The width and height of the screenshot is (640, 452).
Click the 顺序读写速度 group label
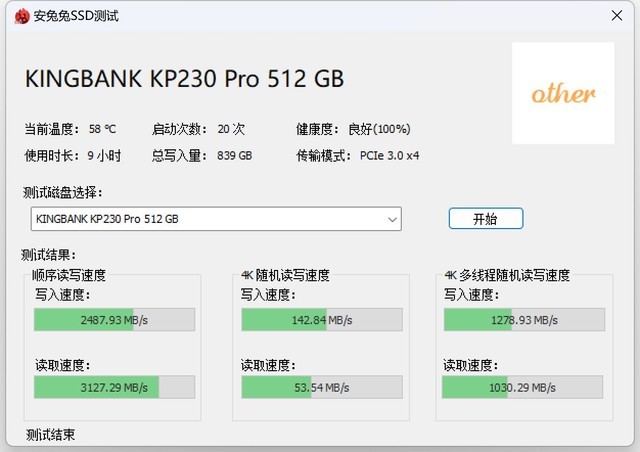(69, 275)
